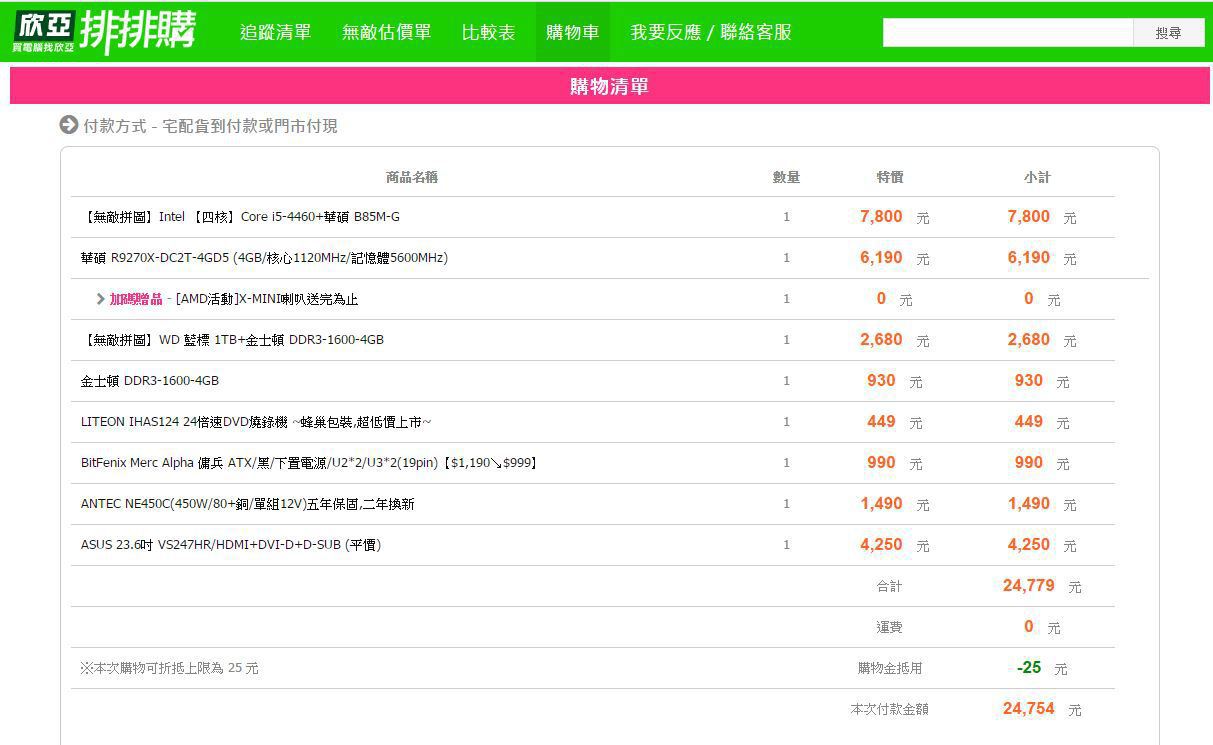Click the 商品名稱 column header
This screenshot has width=1213, height=745.
pyautogui.click(x=412, y=177)
